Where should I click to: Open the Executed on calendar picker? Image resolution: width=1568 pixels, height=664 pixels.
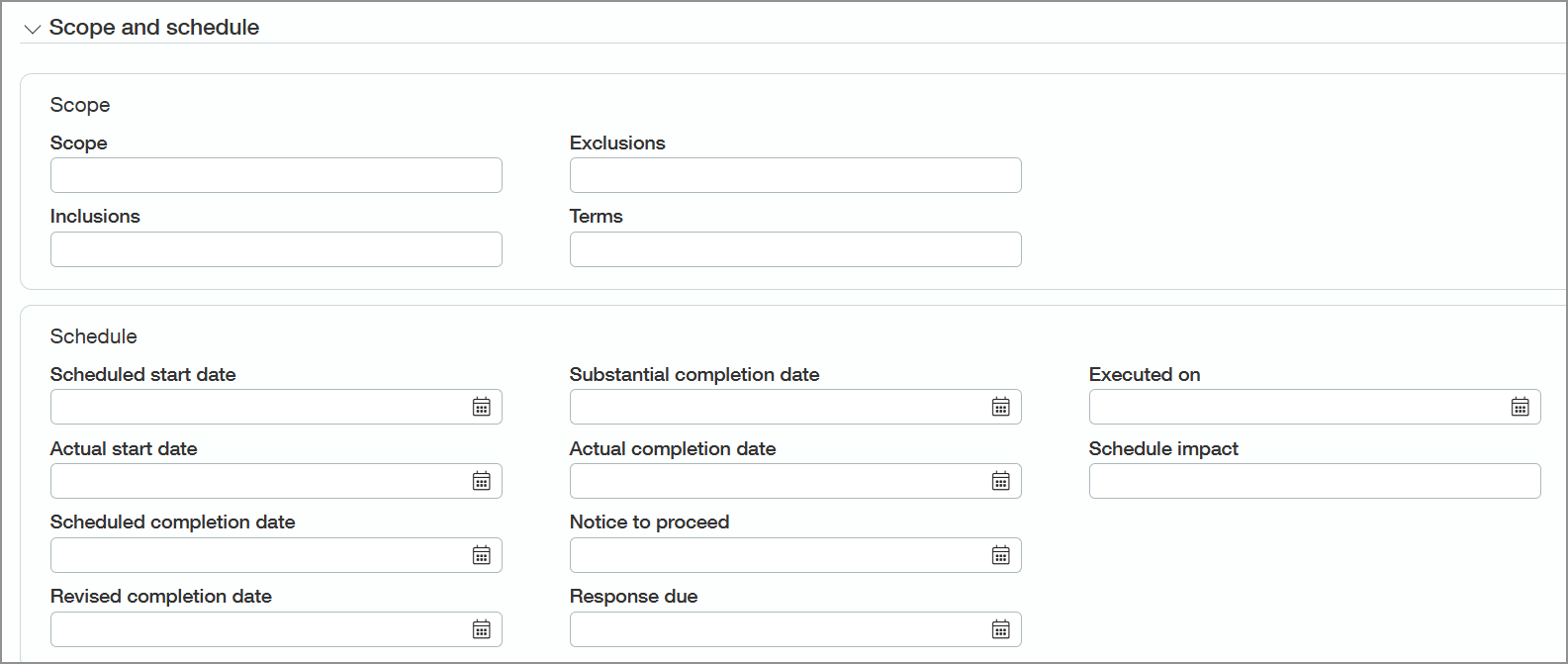click(x=1521, y=406)
